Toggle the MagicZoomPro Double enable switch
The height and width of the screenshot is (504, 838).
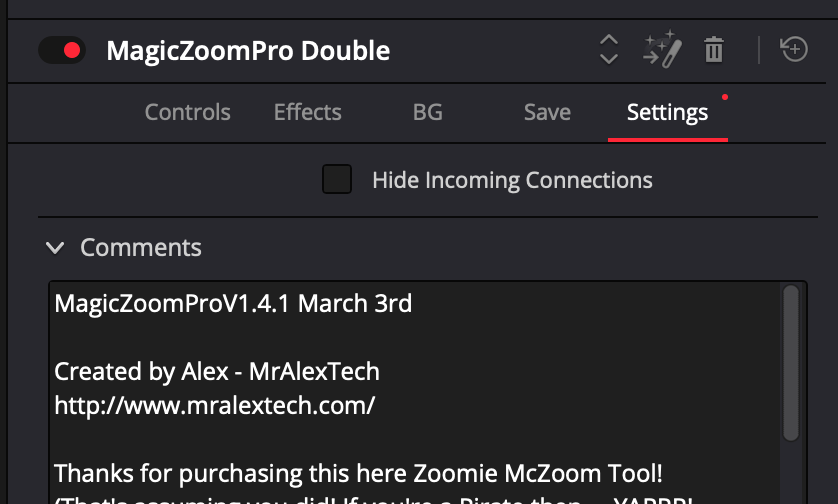pyautogui.click(x=61, y=50)
